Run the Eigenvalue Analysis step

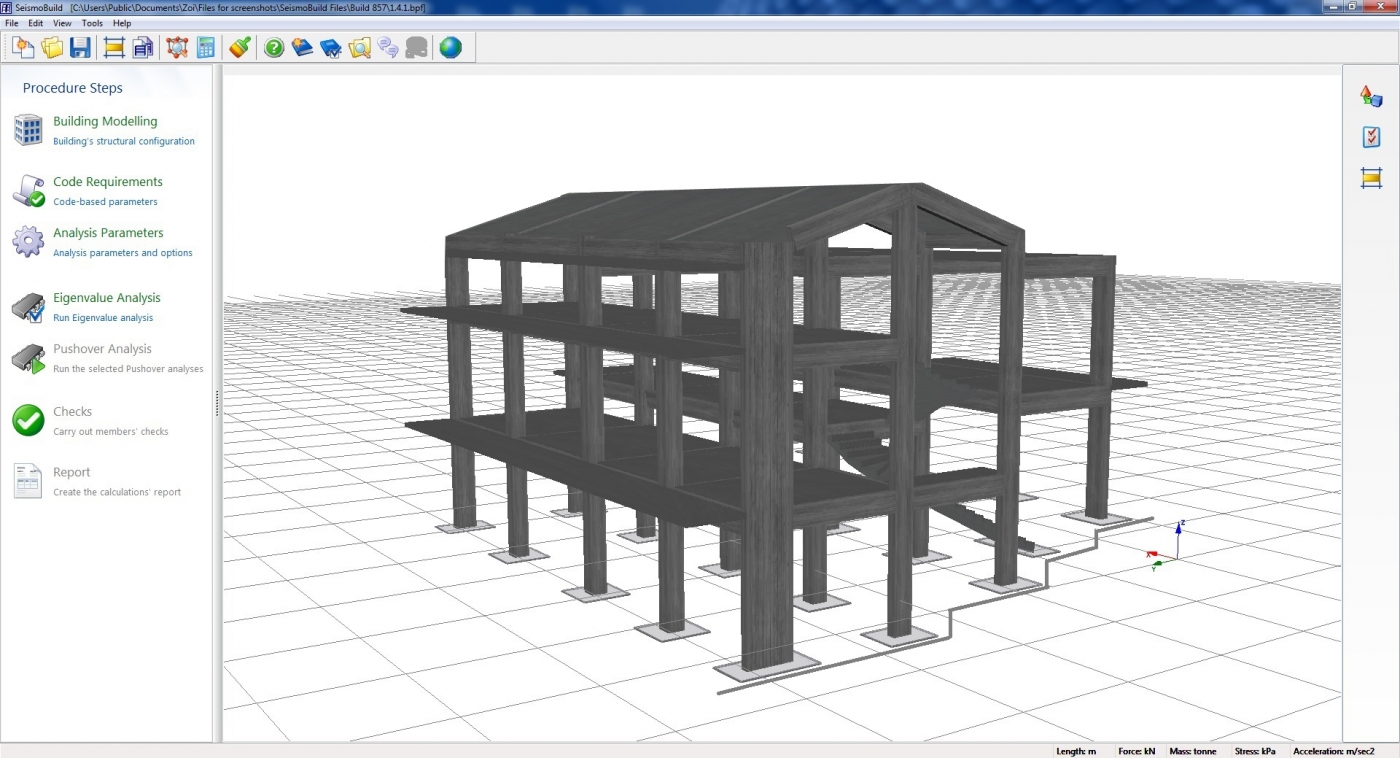[106, 298]
